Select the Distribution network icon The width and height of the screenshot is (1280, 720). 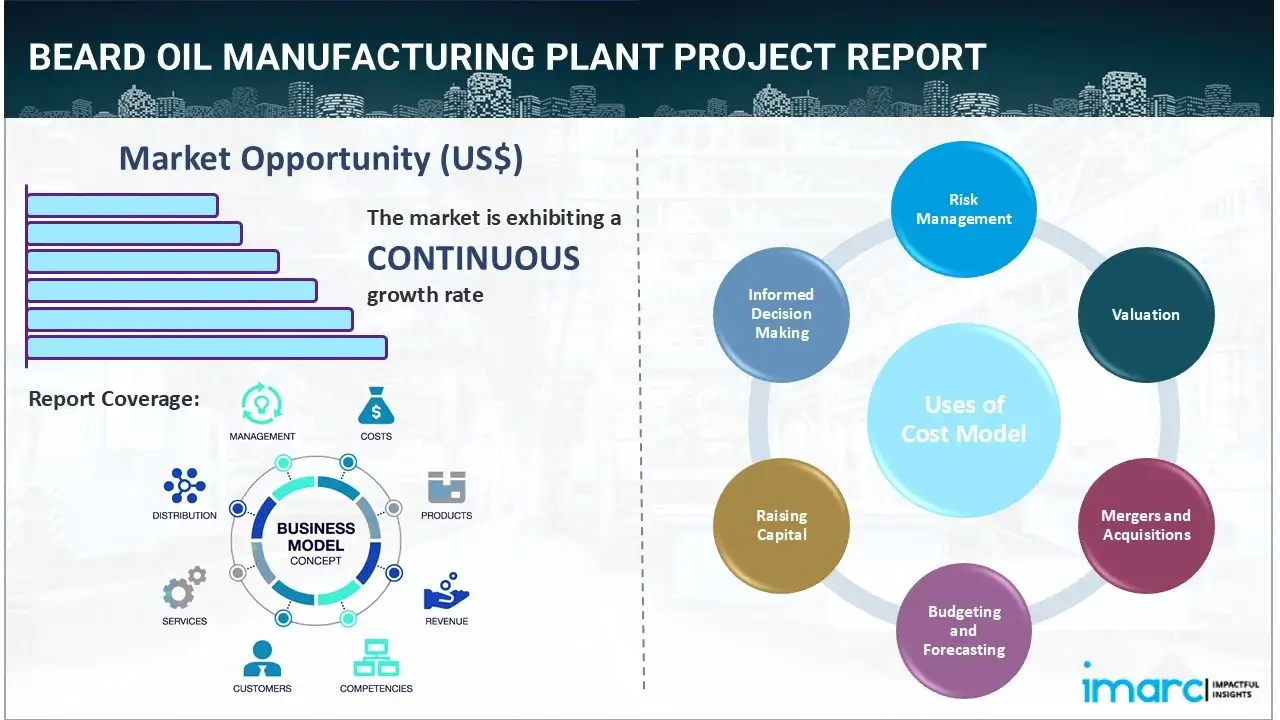point(184,486)
